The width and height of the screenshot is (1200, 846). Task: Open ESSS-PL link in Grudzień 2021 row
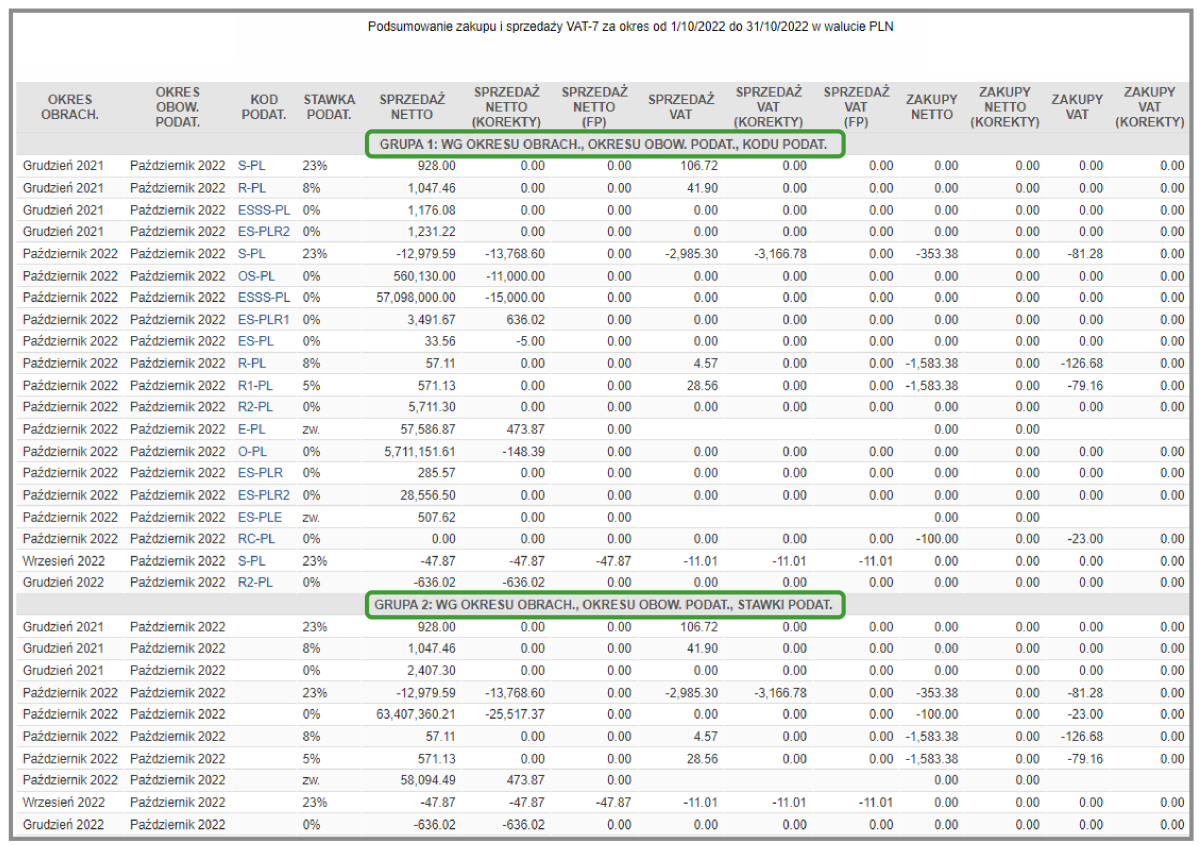click(264, 210)
